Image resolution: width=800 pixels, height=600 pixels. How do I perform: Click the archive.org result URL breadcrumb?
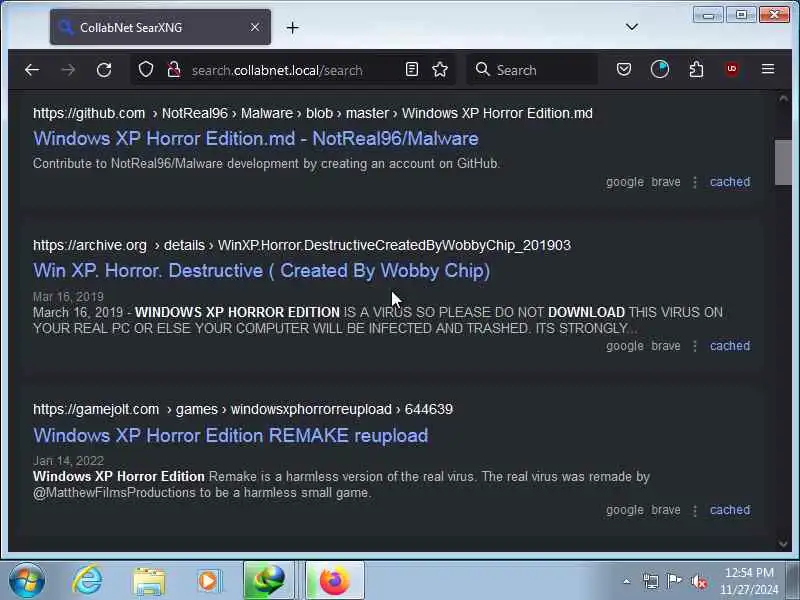pos(302,245)
